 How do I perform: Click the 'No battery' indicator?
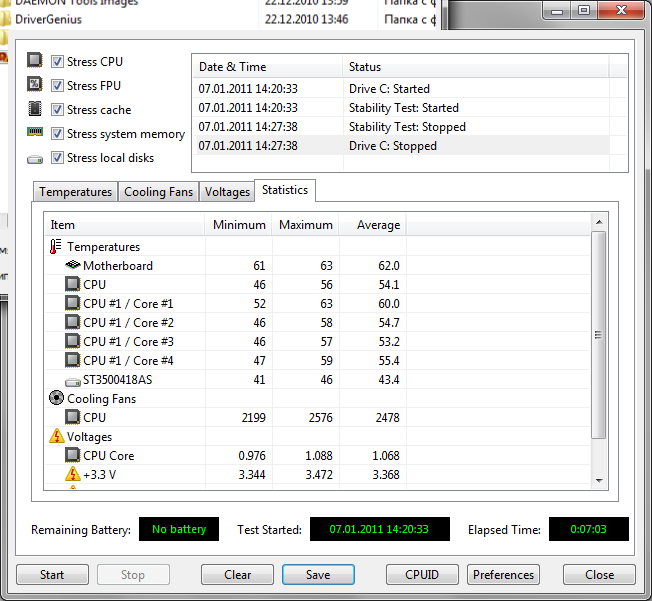coord(179,529)
